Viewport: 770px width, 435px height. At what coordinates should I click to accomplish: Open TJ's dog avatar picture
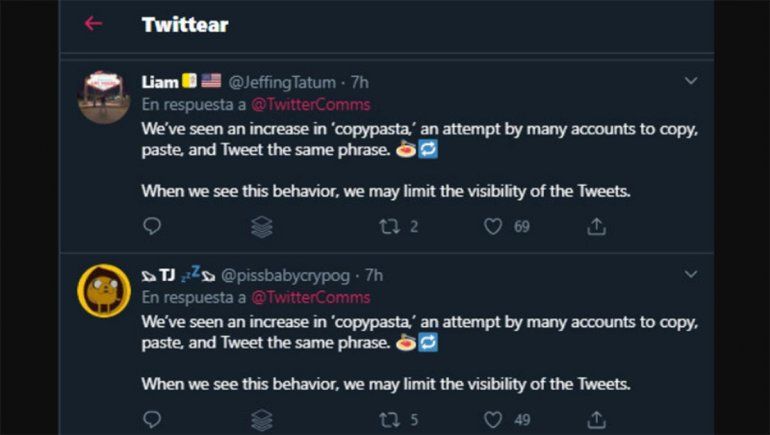click(104, 290)
